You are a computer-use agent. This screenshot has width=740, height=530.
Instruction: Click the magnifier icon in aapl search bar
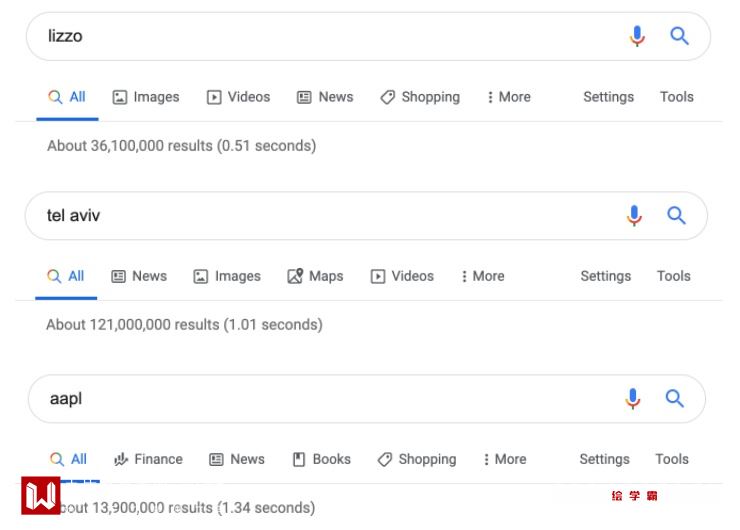[x=675, y=399]
